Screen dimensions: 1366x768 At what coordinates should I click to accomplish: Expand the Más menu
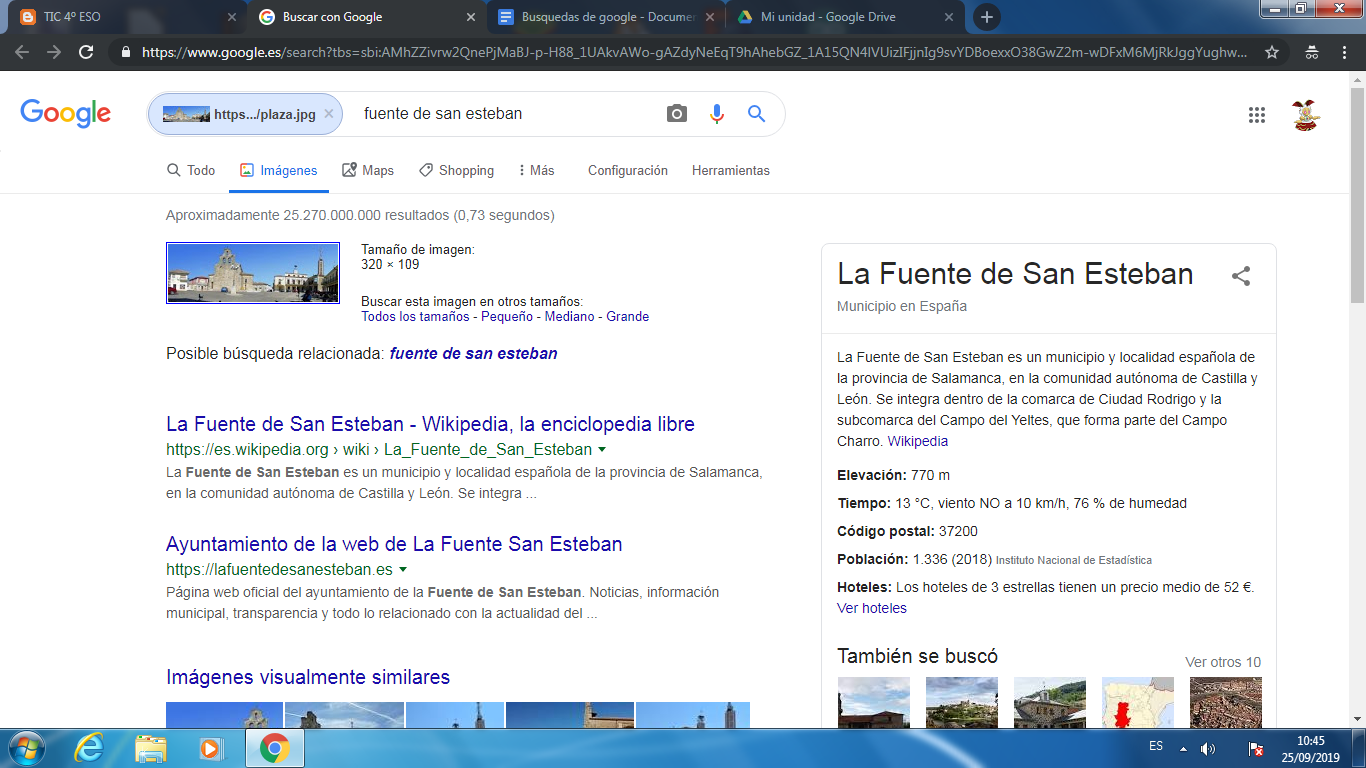tap(536, 171)
